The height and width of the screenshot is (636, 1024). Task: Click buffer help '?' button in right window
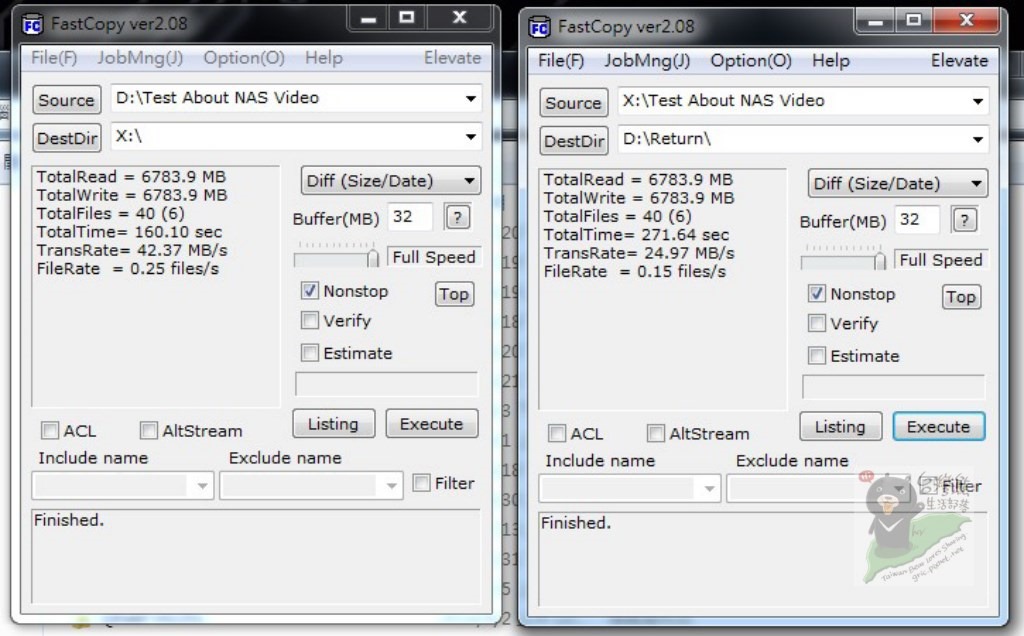965,220
